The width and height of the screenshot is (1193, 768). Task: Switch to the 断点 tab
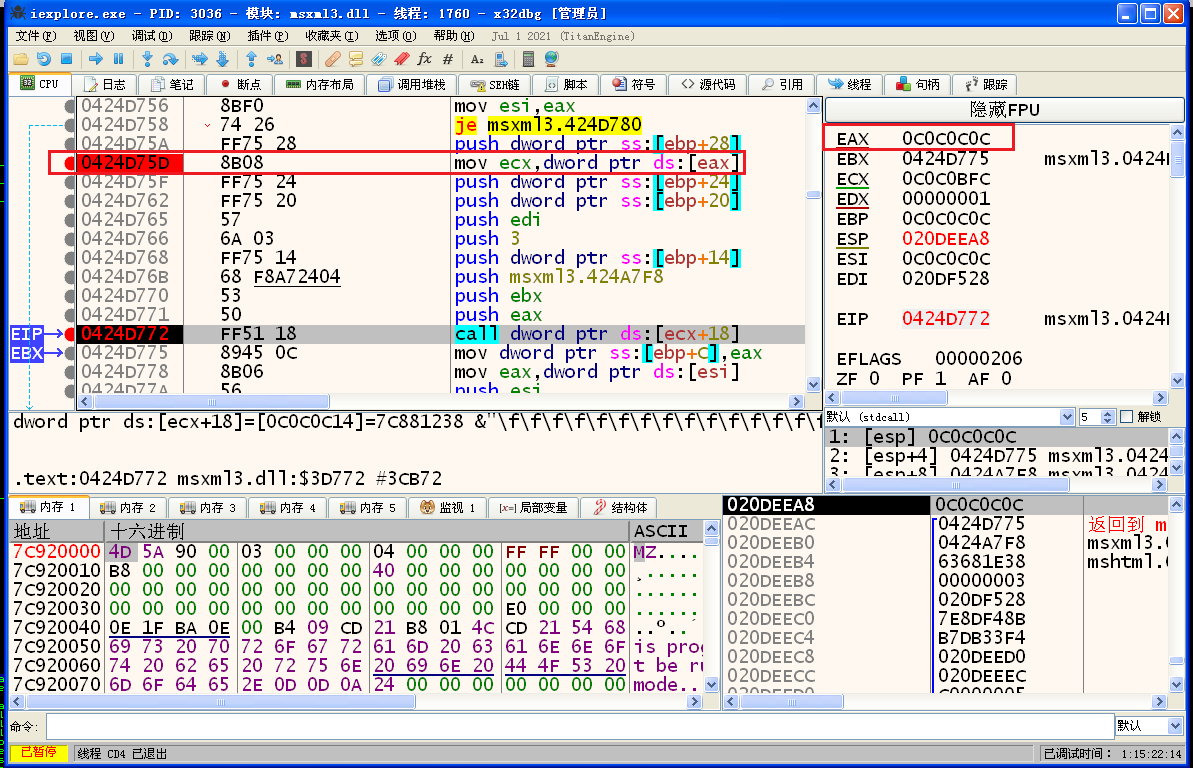point(240,85)
